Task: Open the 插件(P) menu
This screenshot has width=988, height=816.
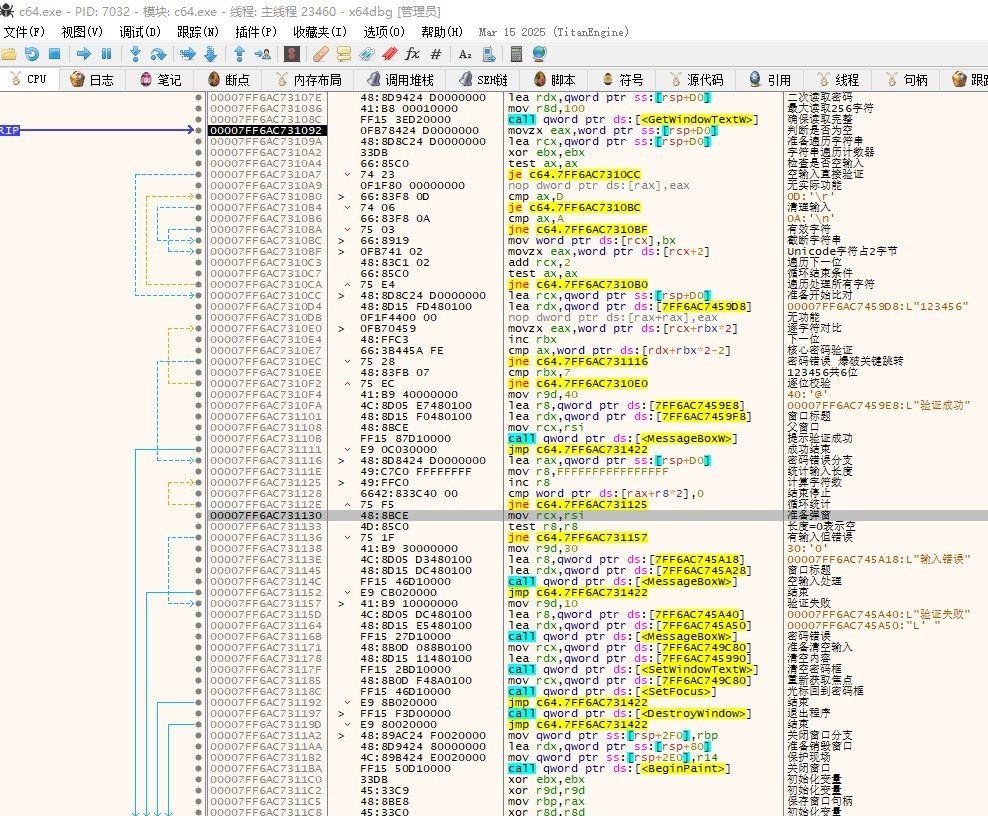Action: 255,32
